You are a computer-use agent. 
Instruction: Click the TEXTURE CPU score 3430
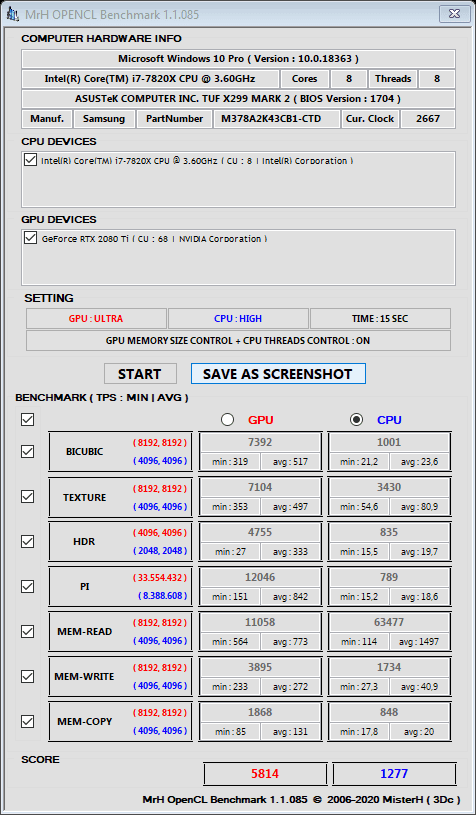tap(389, 487)
